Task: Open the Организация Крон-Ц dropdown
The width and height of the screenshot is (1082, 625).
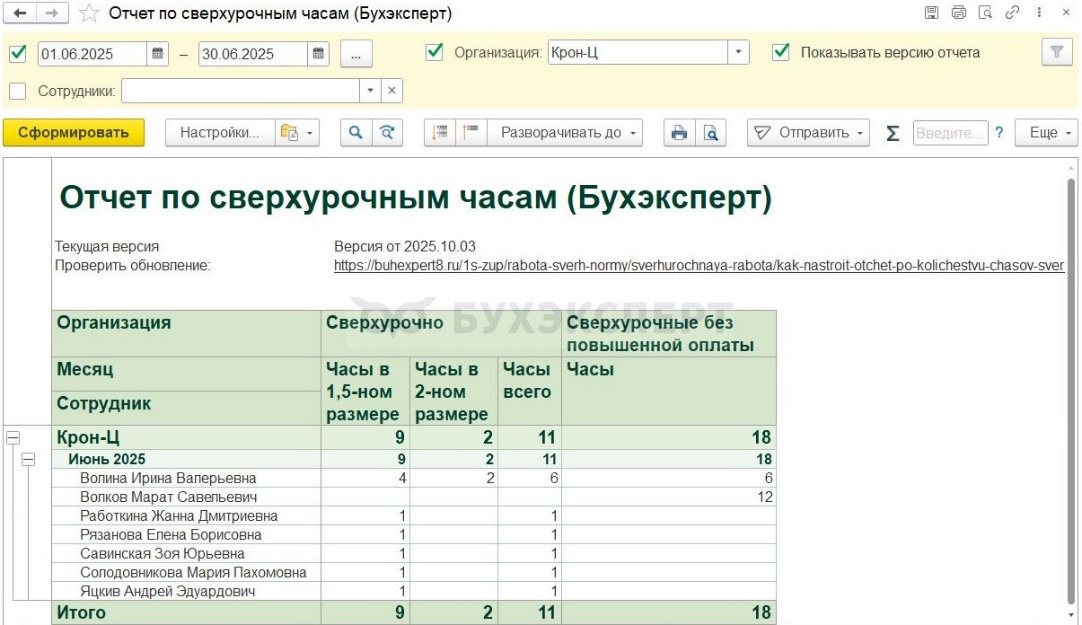Action: 738,53
